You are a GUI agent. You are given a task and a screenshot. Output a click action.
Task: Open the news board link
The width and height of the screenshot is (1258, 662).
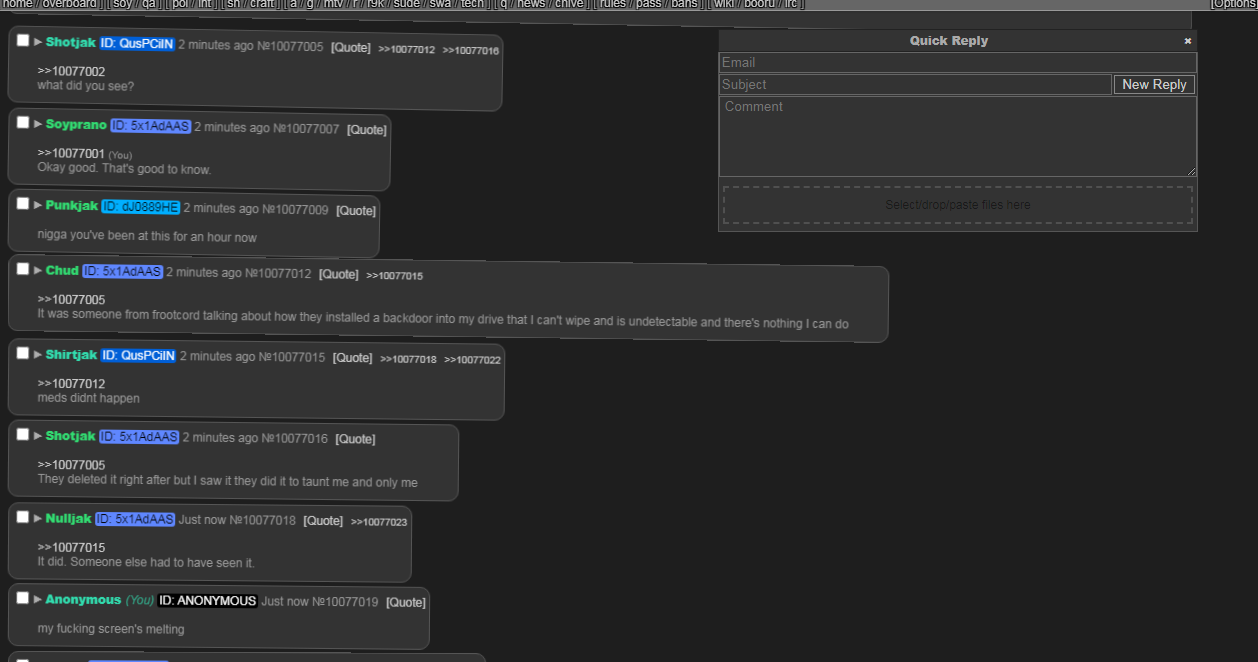531,4
